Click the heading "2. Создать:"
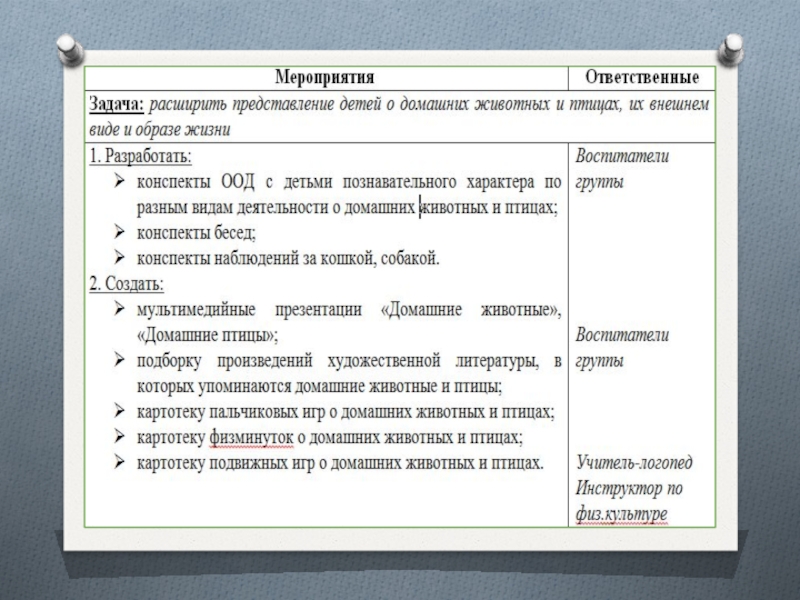The image size is (800, 600). click(x=127, y=284)
